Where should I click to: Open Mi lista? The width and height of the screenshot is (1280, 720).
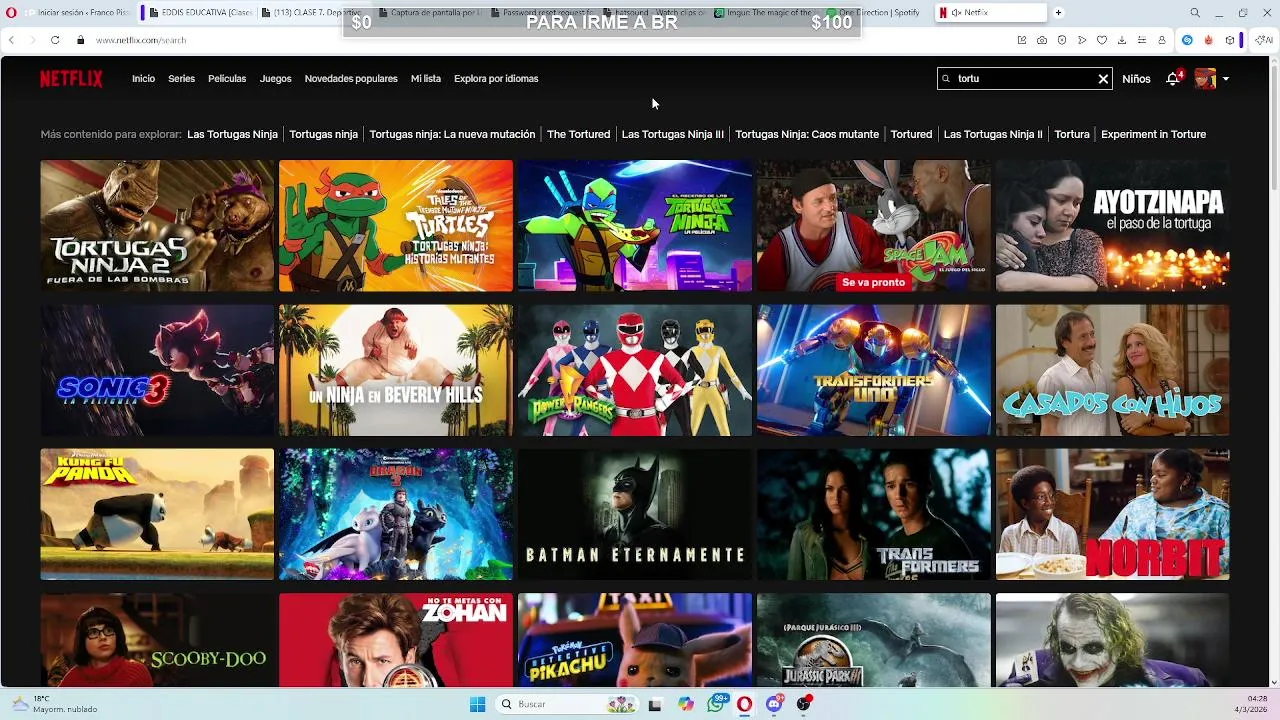426,79
